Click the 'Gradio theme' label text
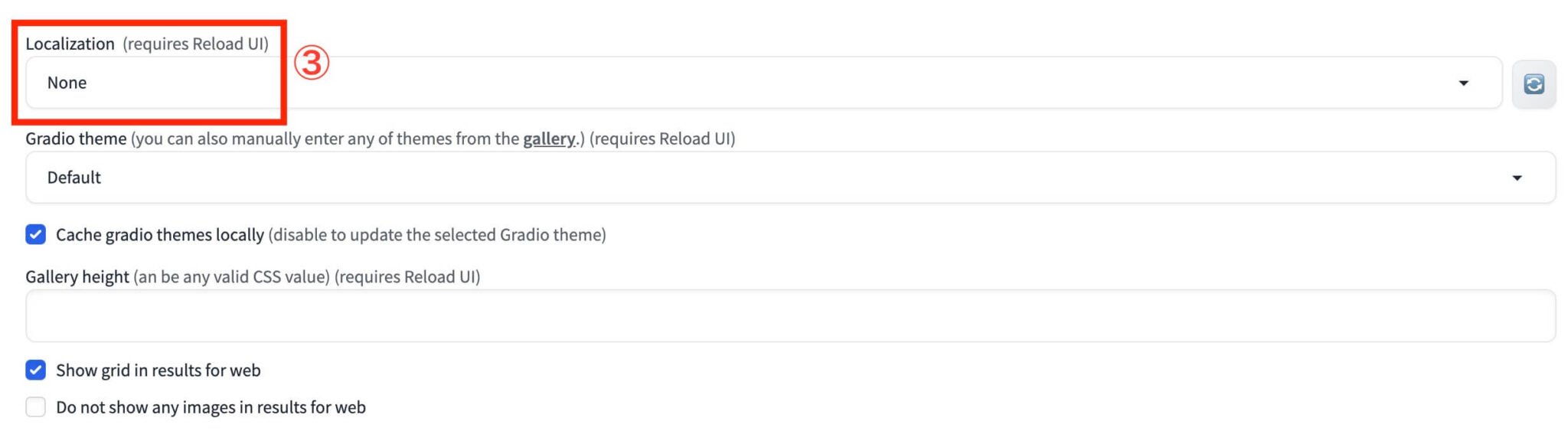This screenshot has height=431, width=1568. coord(76,139)
